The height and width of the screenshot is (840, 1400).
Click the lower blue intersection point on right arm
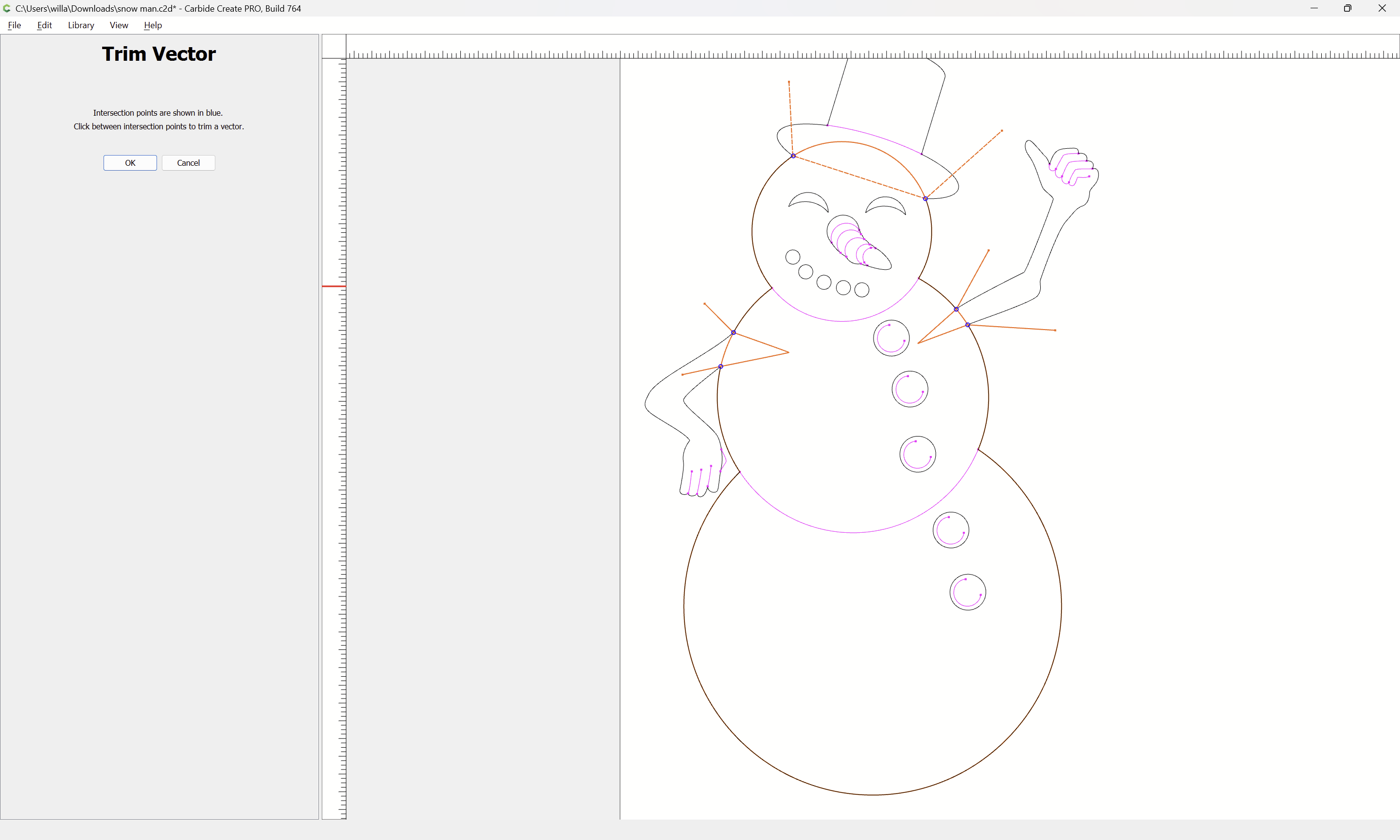pyautogui.click(x=968, y=325)
